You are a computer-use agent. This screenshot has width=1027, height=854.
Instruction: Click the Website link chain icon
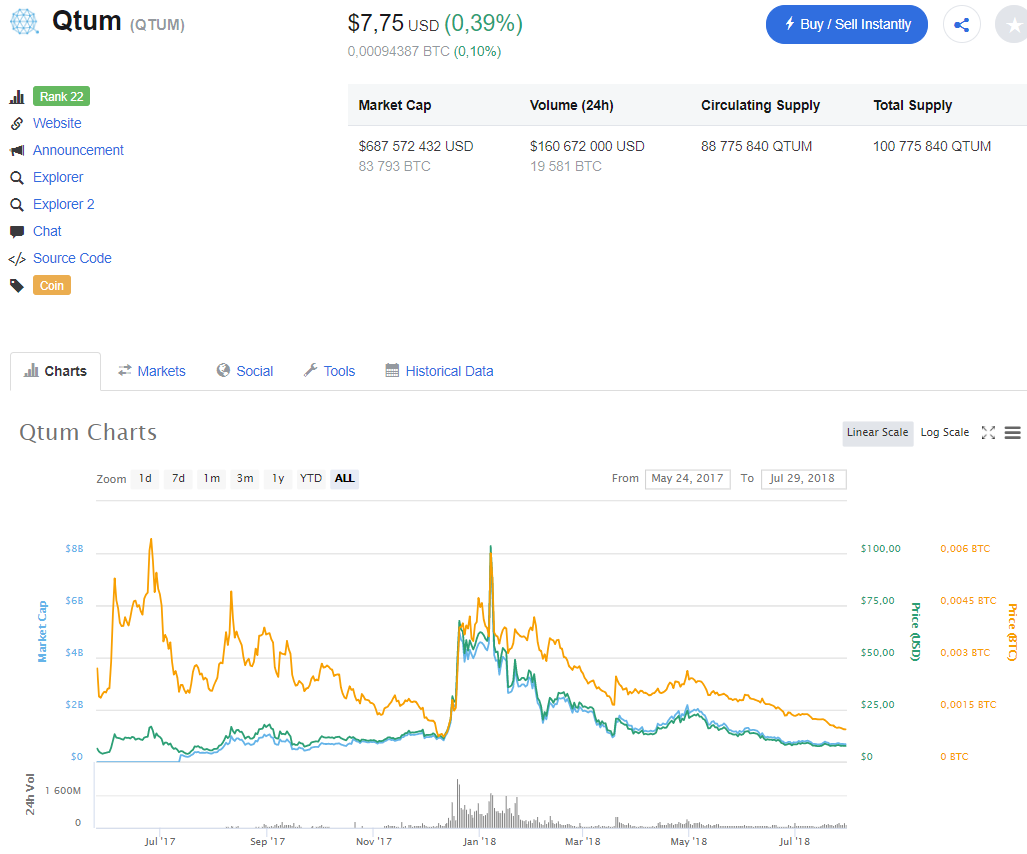(17, 123)
